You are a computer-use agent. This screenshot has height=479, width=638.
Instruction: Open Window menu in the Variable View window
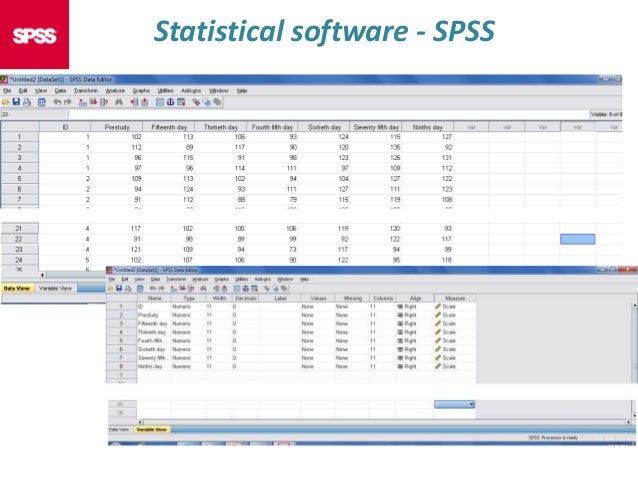[x=285, y=279]
